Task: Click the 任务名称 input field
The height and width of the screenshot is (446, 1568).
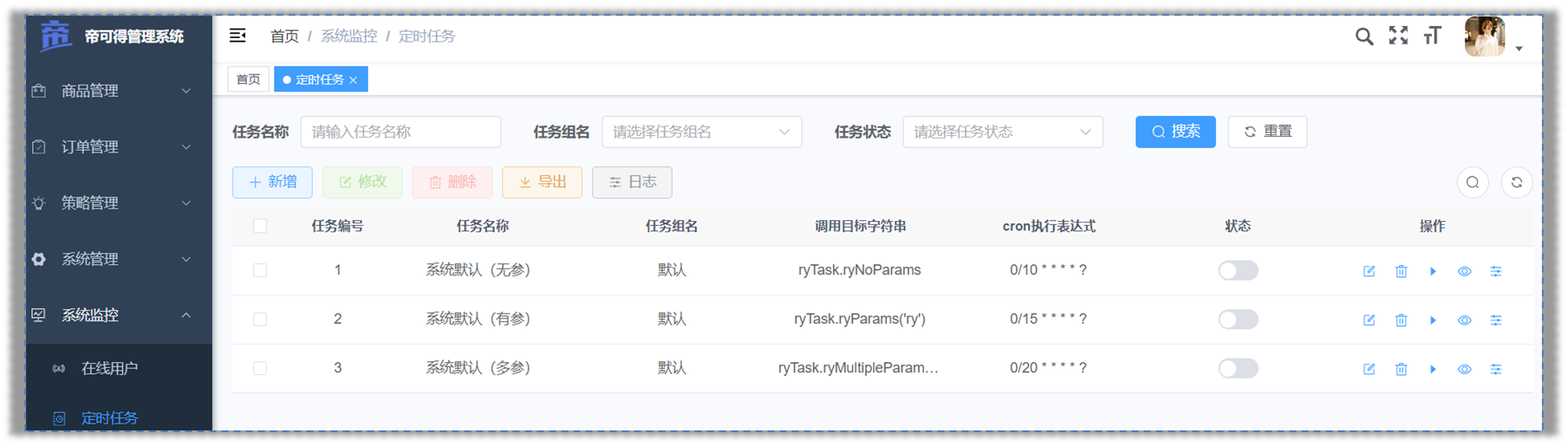Action: pos(400,132)
